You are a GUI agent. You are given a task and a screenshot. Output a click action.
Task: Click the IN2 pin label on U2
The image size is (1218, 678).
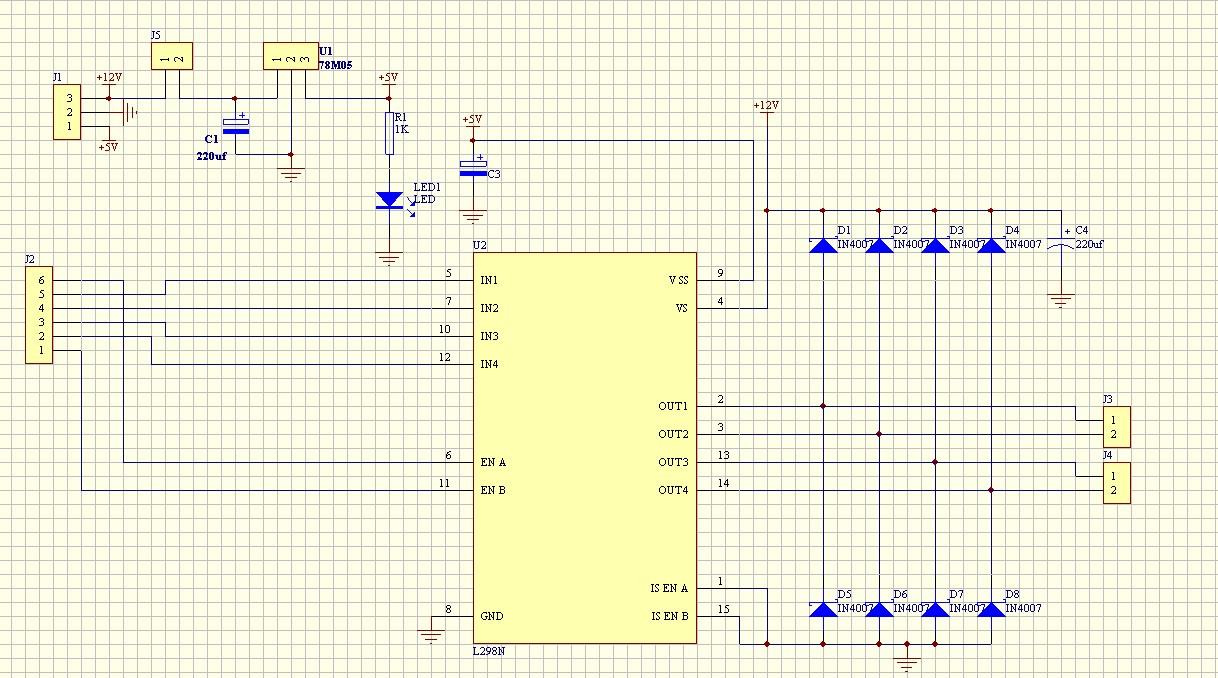[x=489, y=309]
